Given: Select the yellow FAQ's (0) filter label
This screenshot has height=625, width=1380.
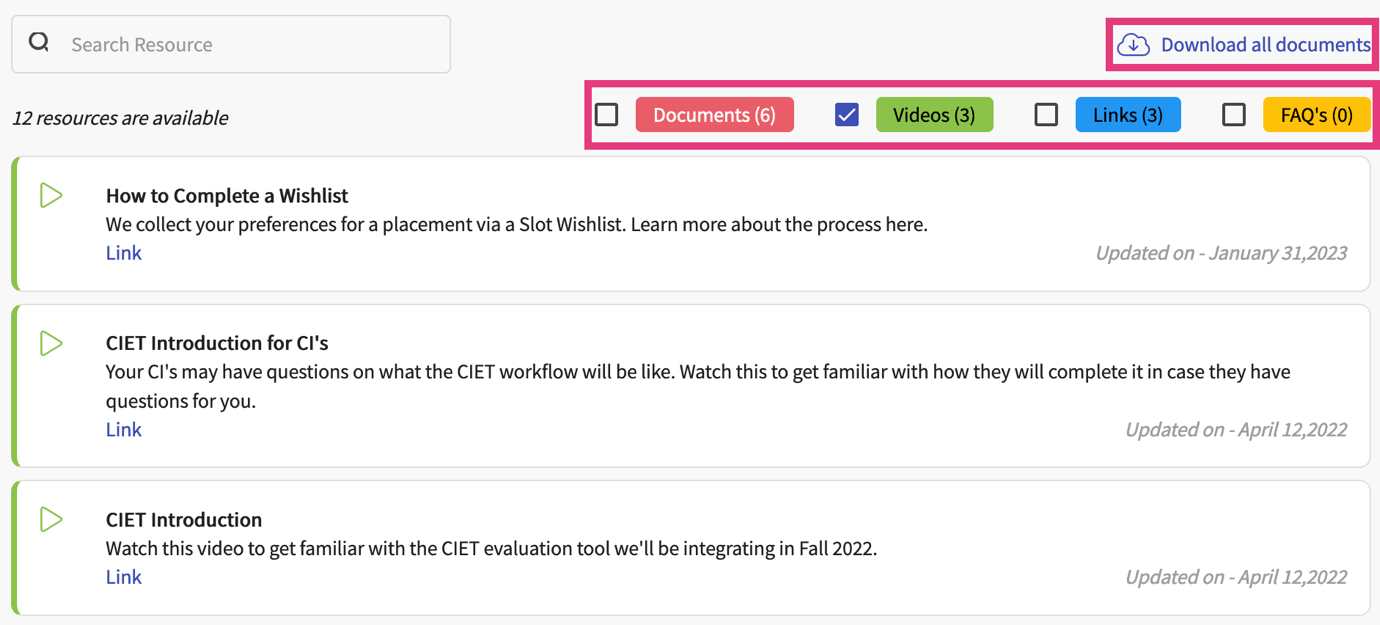Looking at the screenshot, I should (1317, 114).
